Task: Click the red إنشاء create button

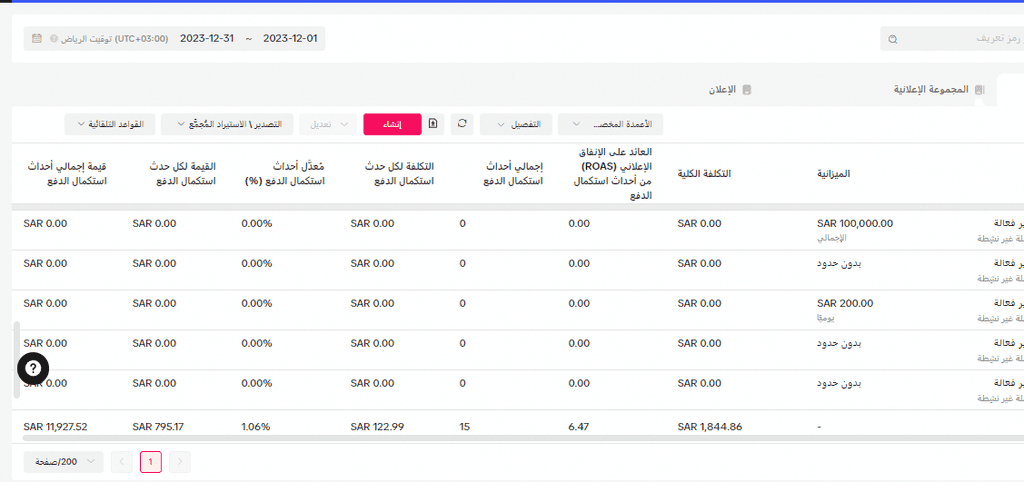Action: click(x=392, y=124)
